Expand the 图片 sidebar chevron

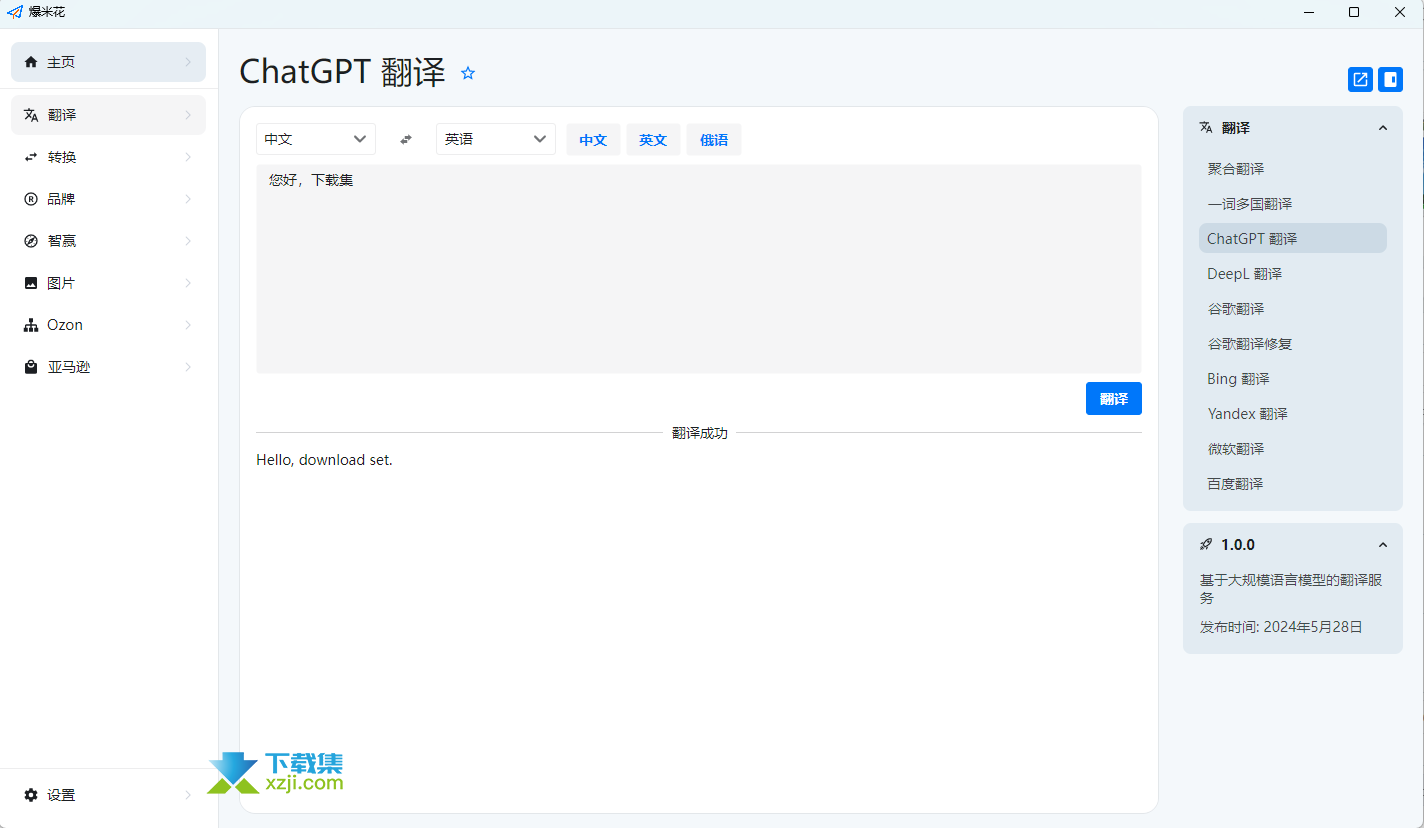[188, 283]
